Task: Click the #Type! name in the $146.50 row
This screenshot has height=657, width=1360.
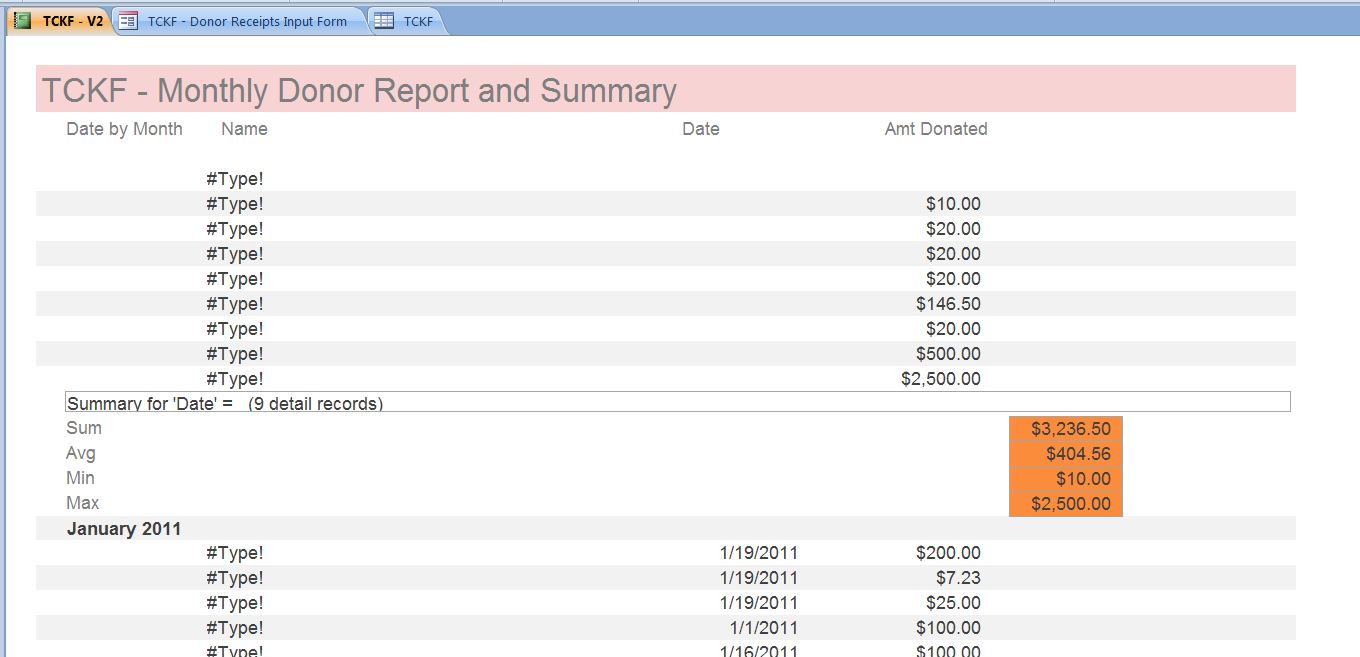Action: pyautogui.click(x=235, y=304)
